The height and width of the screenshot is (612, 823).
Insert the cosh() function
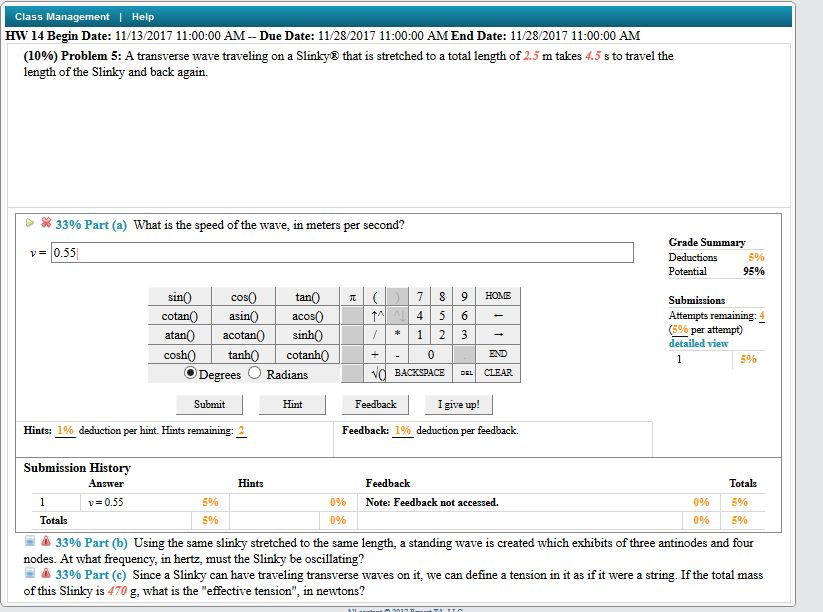click(x=180, y=355)
